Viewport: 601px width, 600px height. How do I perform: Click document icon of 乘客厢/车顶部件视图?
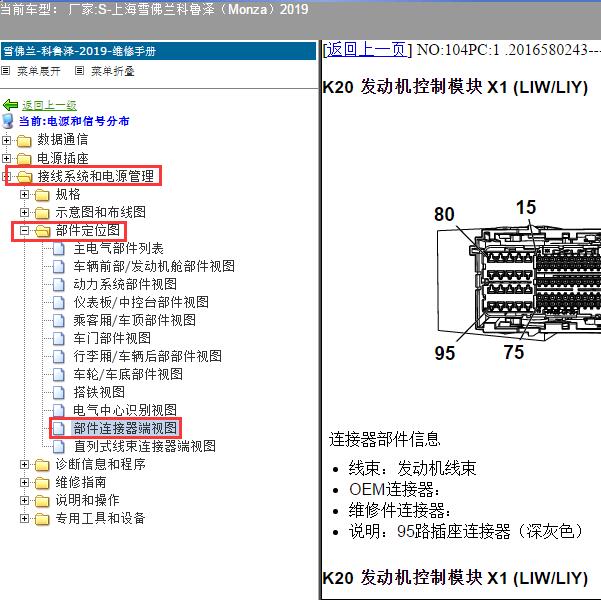(59, 320)
